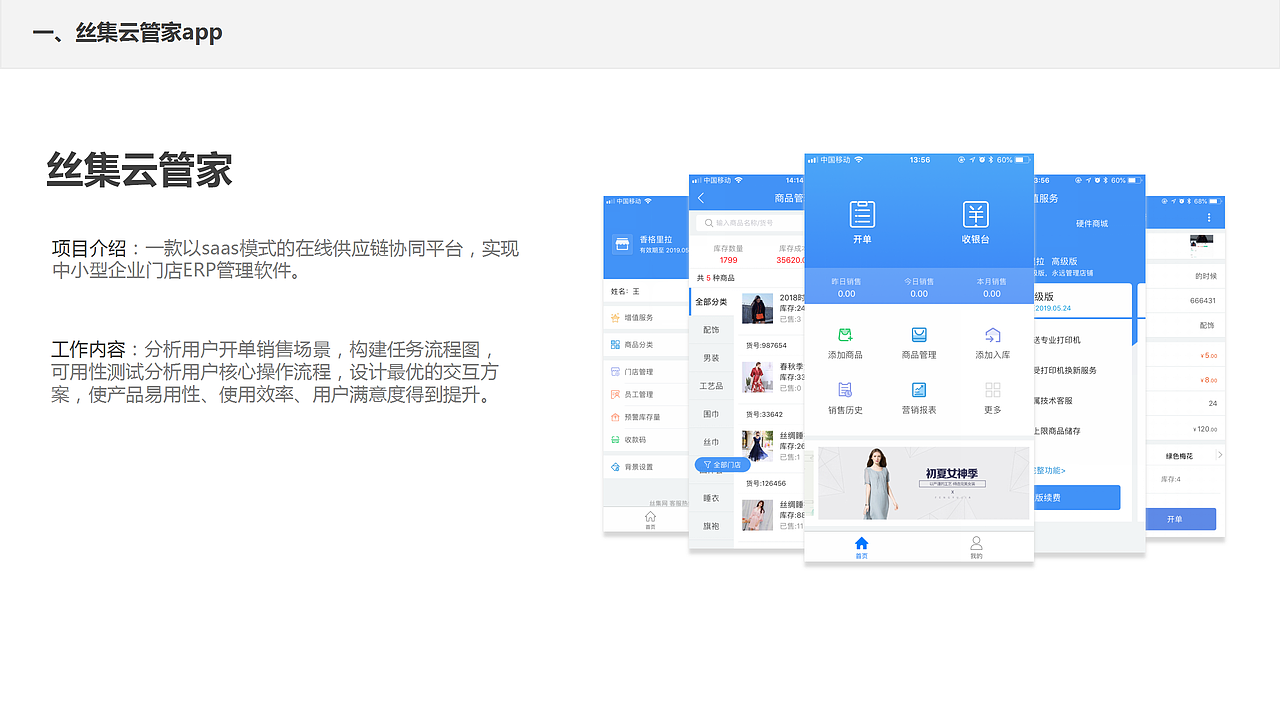
Task: Select the 围巾 category tab
Action: tap(711, 414)
